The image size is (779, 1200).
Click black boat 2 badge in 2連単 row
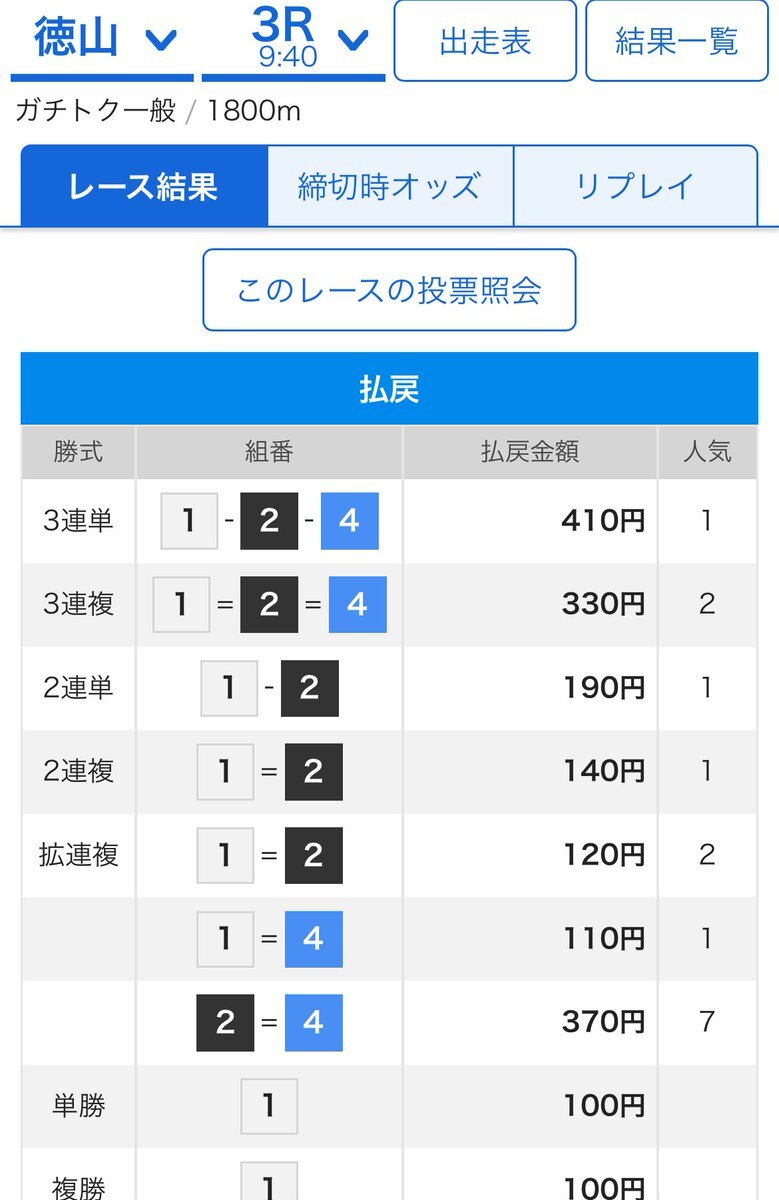tap(309, 688)
